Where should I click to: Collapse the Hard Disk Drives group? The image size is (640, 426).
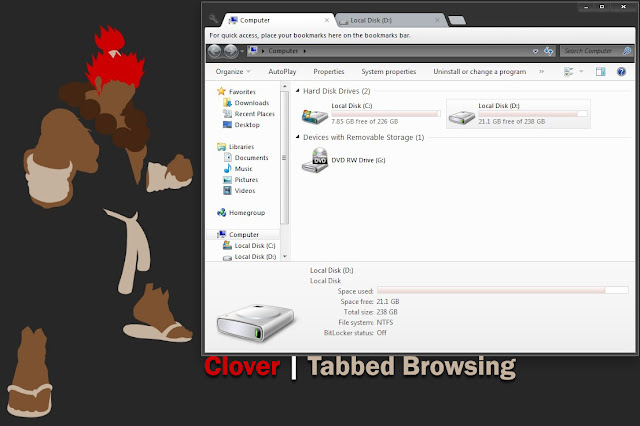point(298,91)
